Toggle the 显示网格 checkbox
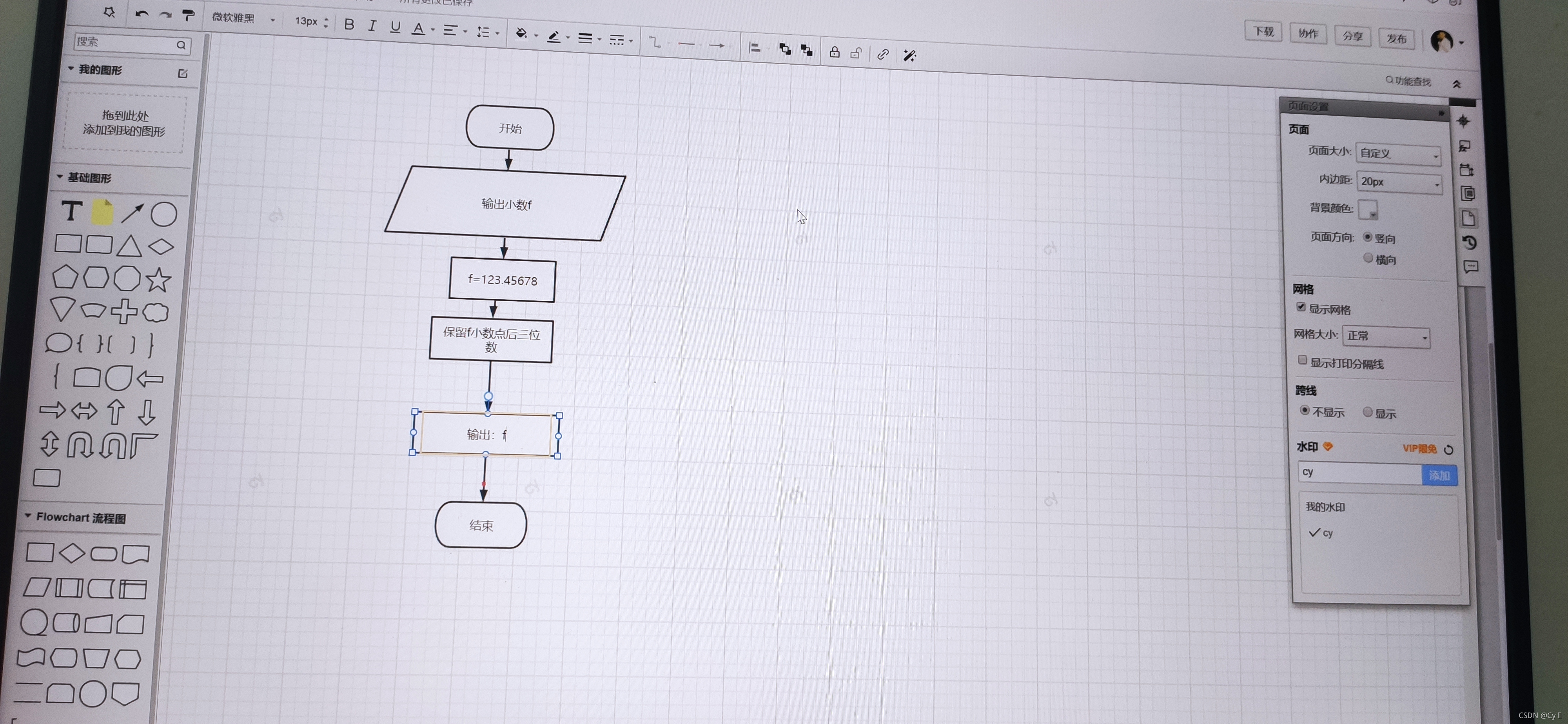Image resolution: width=1568 pixels, height=724 pixels. 1301,307
